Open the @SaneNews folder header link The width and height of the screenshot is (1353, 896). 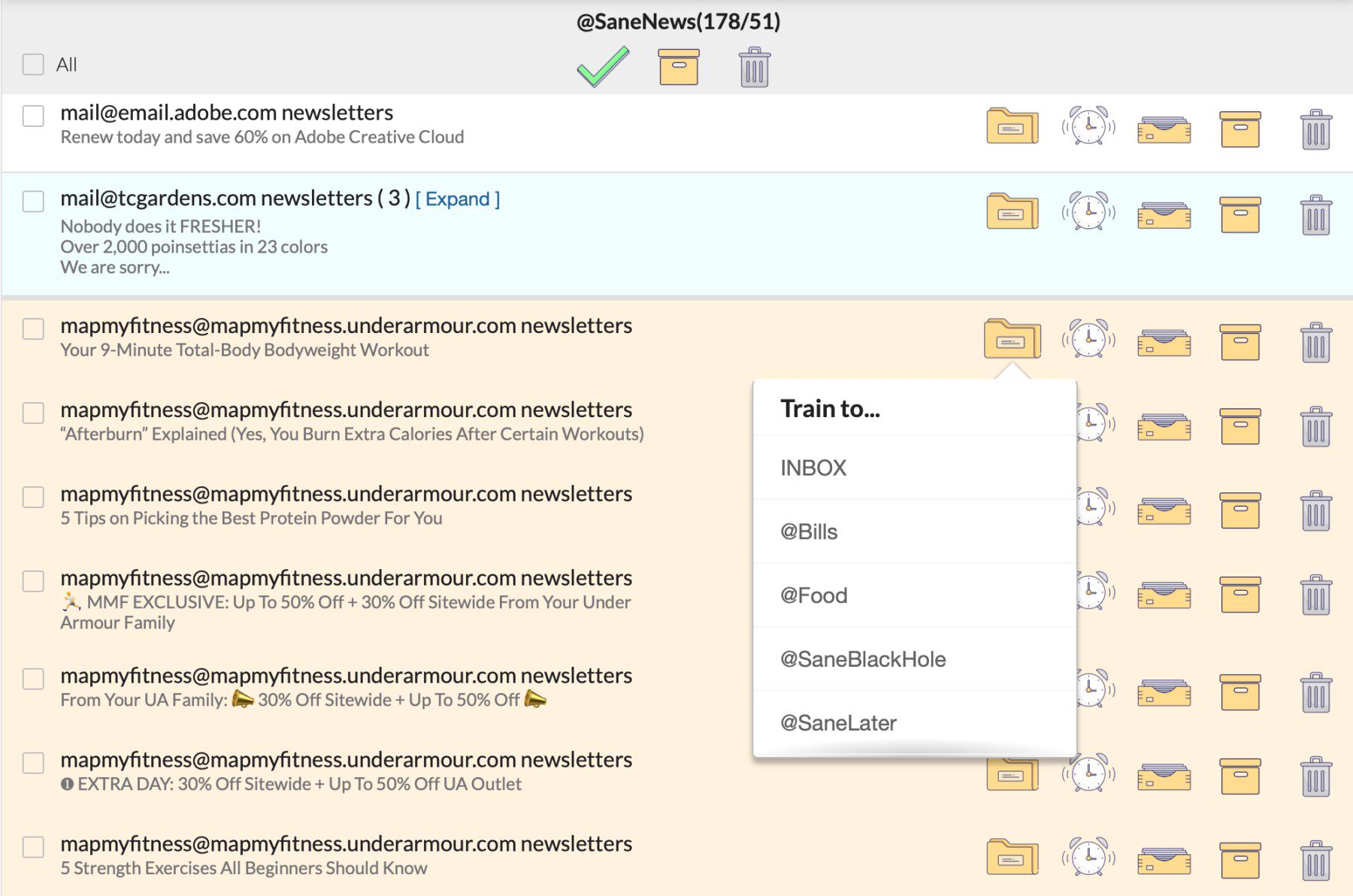(676, 22)
